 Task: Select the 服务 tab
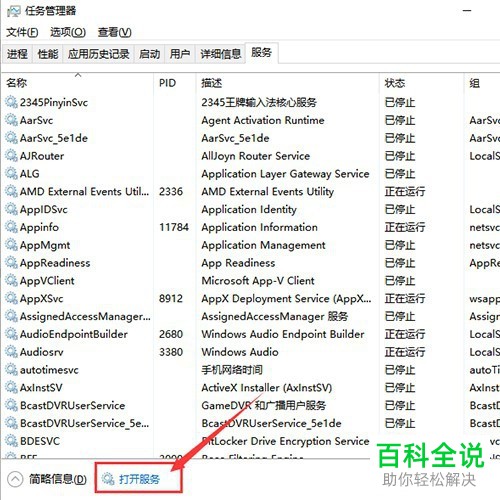click(x=262, y=53)
